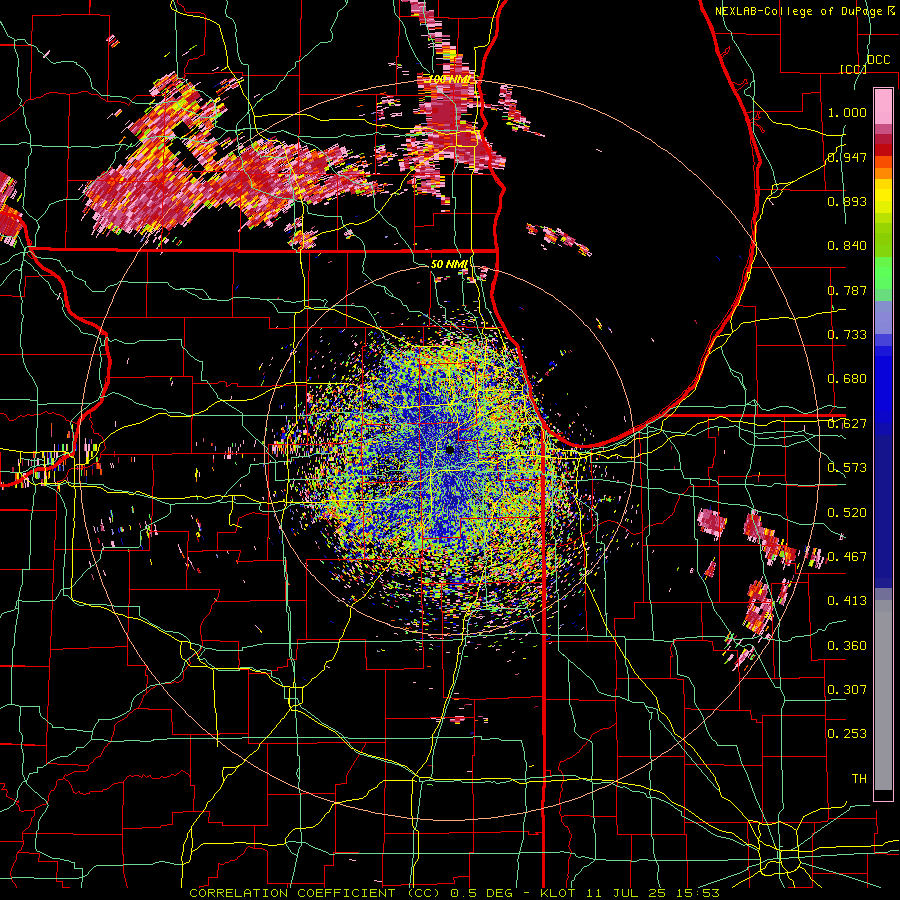Click the [CC] unit label
The width and height of the screenshot is (900, 900).
[854, 69]
